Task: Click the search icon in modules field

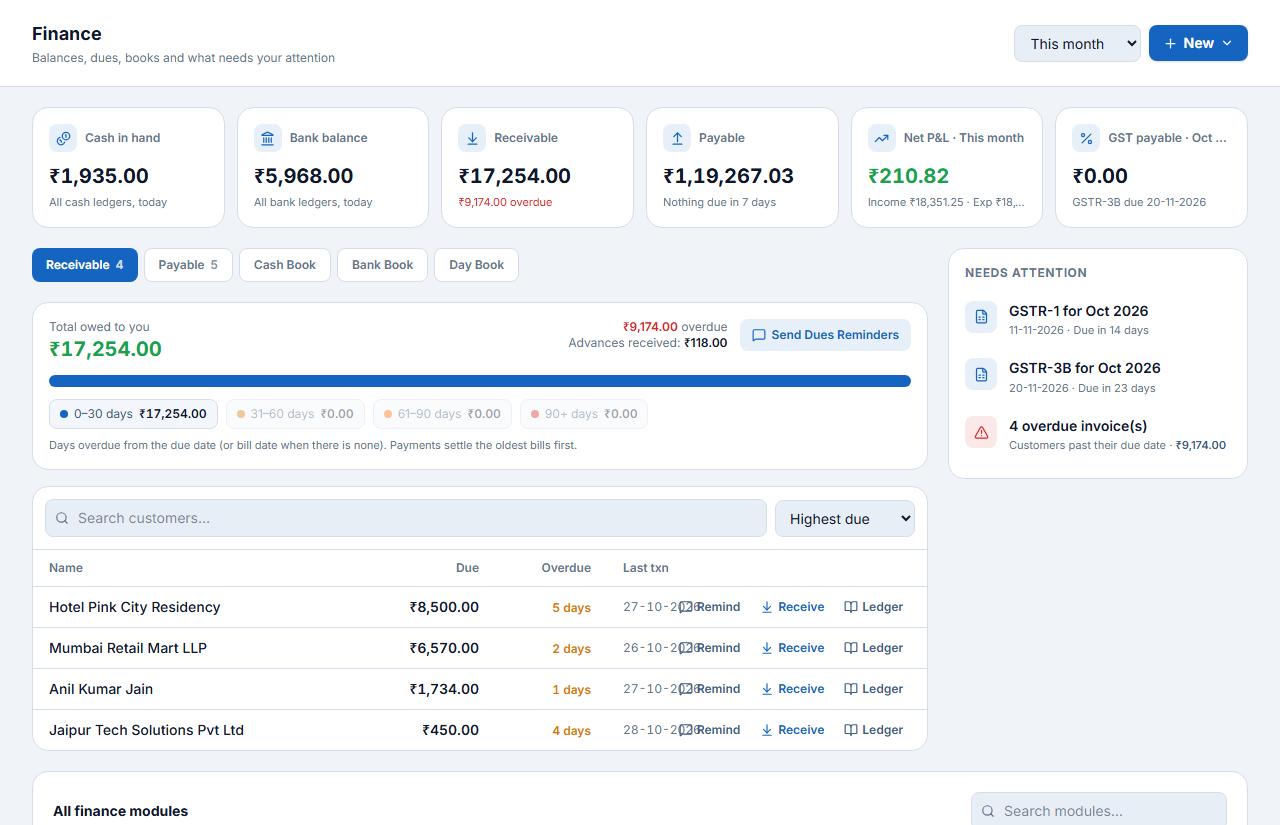Action: click(988, 811)
